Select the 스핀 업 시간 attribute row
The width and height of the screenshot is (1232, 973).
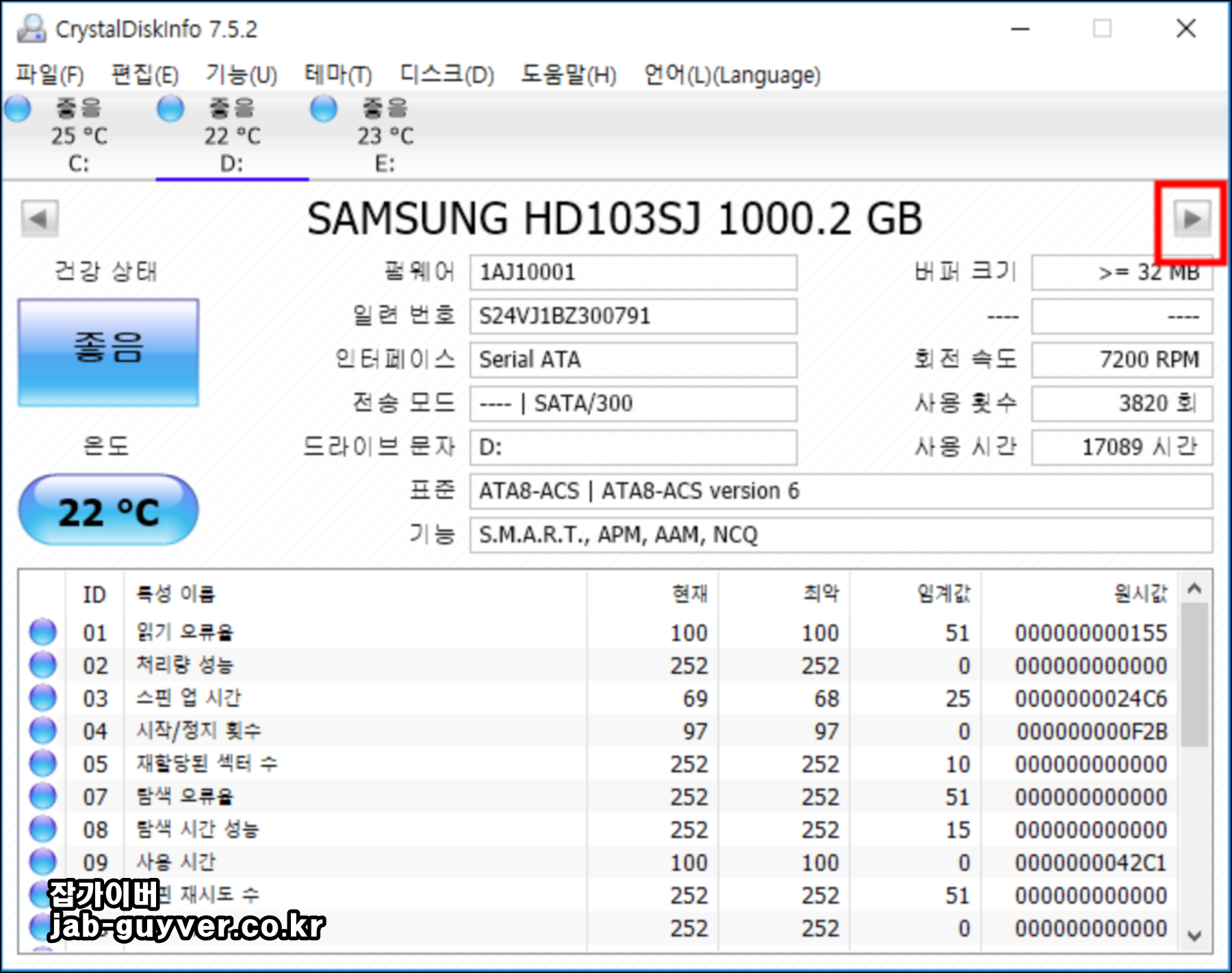click(599, 698)
